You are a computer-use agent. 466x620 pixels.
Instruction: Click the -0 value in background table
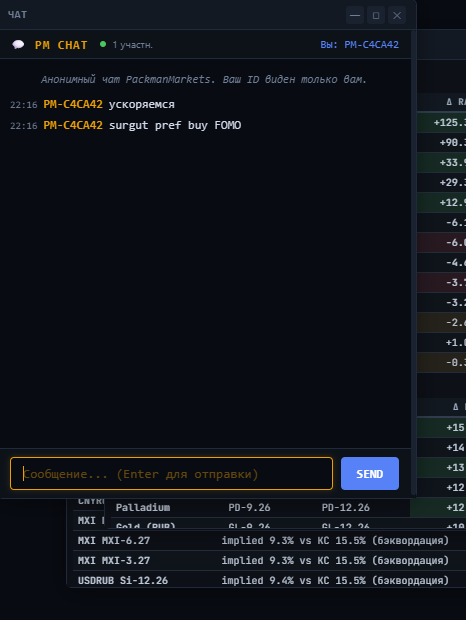[456, 363]
